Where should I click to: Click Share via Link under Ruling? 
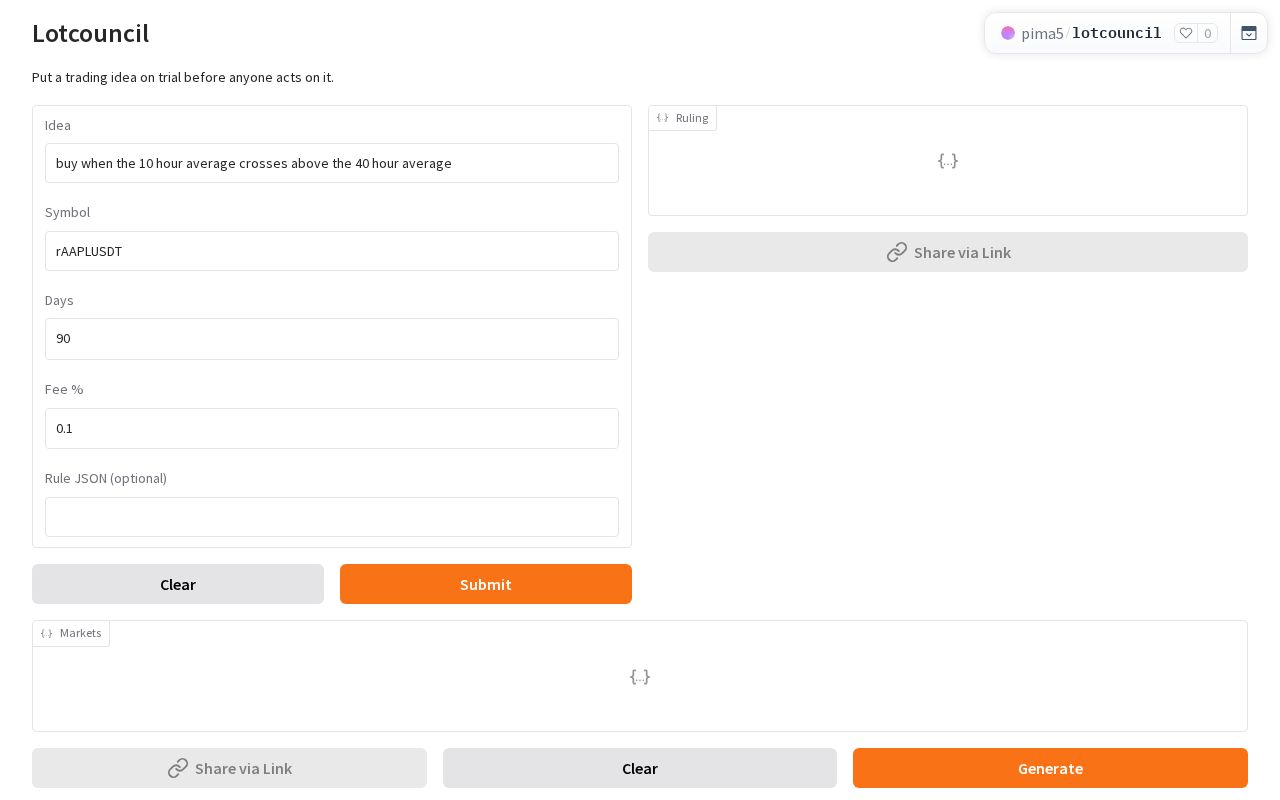coord(948,252)
